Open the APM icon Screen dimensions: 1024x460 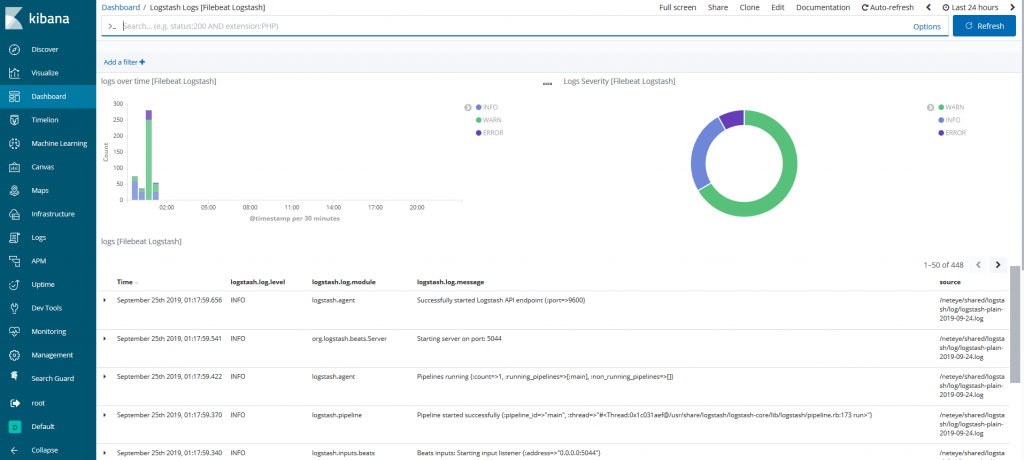coord(14,261)
